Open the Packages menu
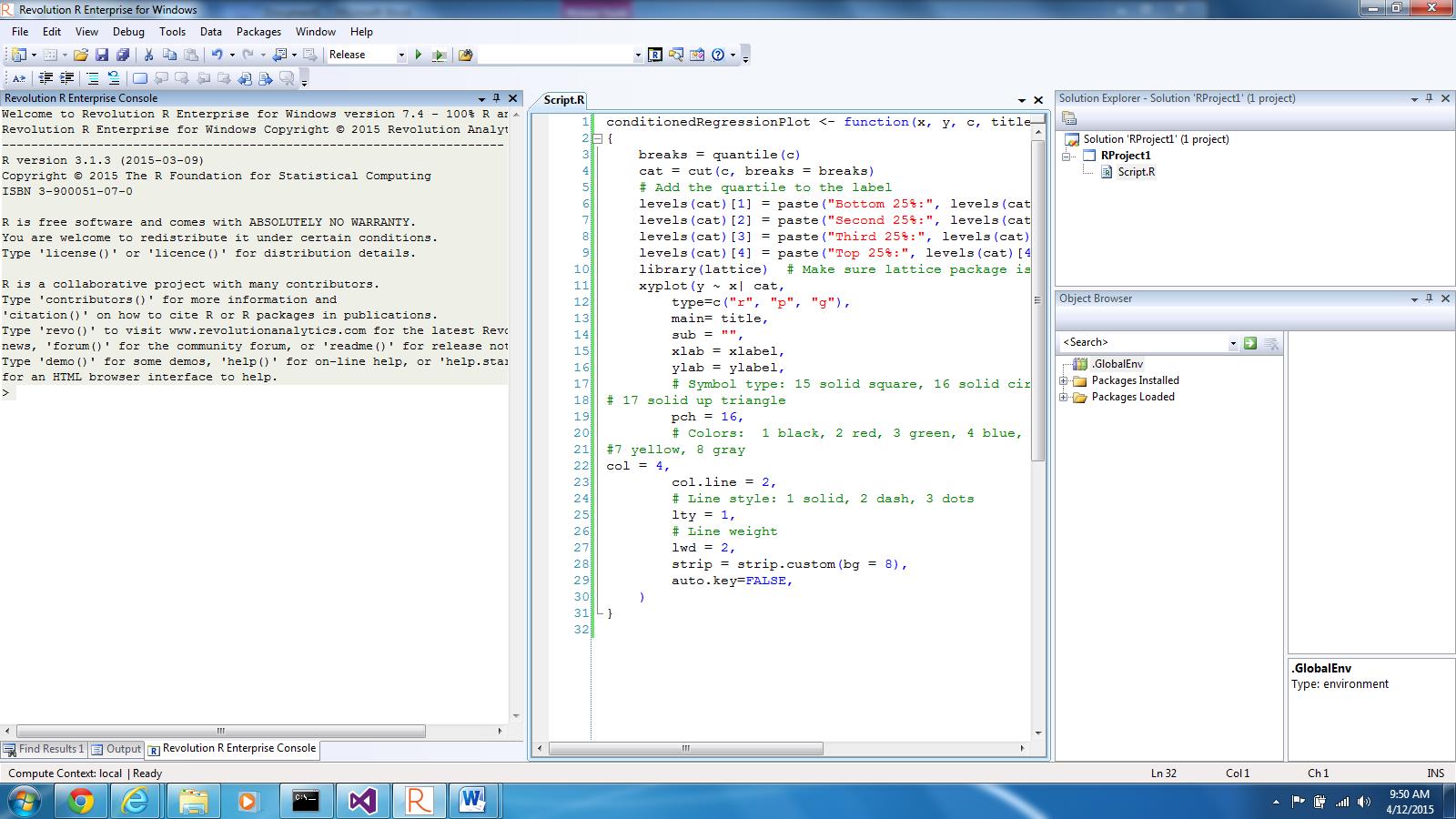The height and width of the screenshot is (819, 1456). coord(258,31)
